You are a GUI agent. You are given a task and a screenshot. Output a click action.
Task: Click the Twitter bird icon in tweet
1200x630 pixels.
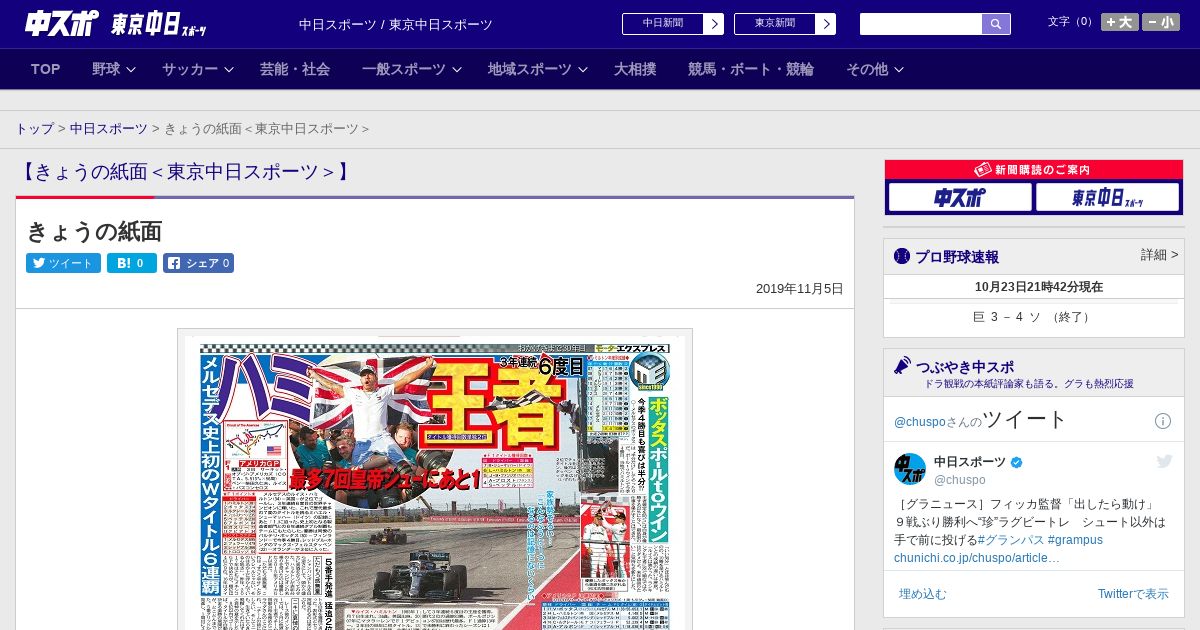(1164, 461)
